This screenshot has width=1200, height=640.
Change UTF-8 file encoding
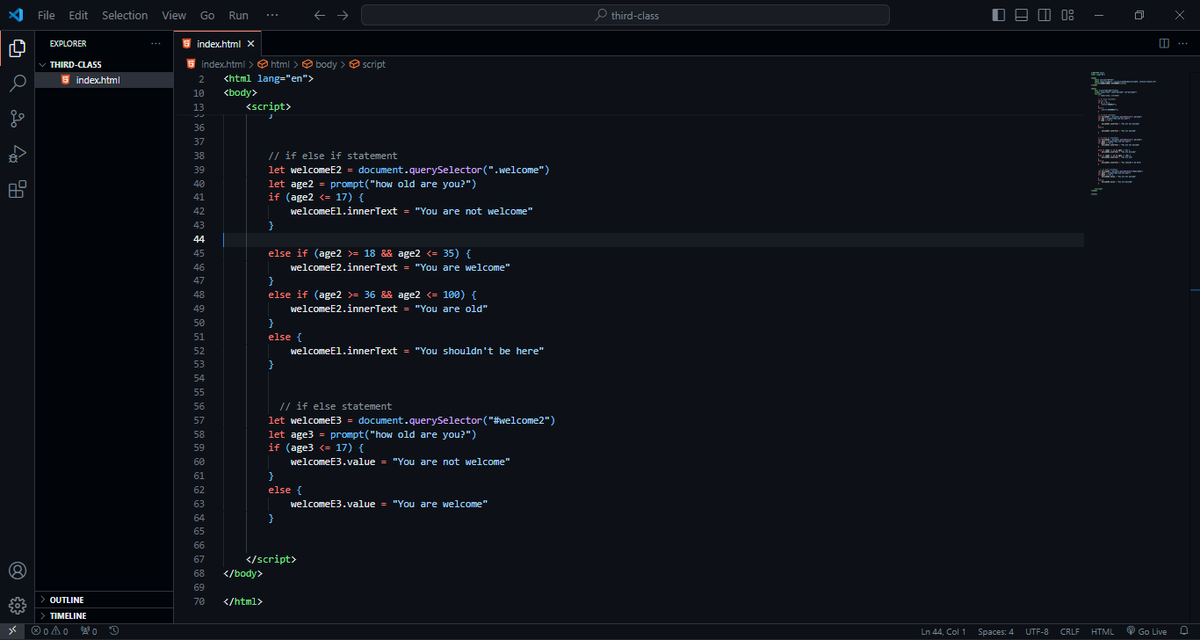click(1036, 632)
